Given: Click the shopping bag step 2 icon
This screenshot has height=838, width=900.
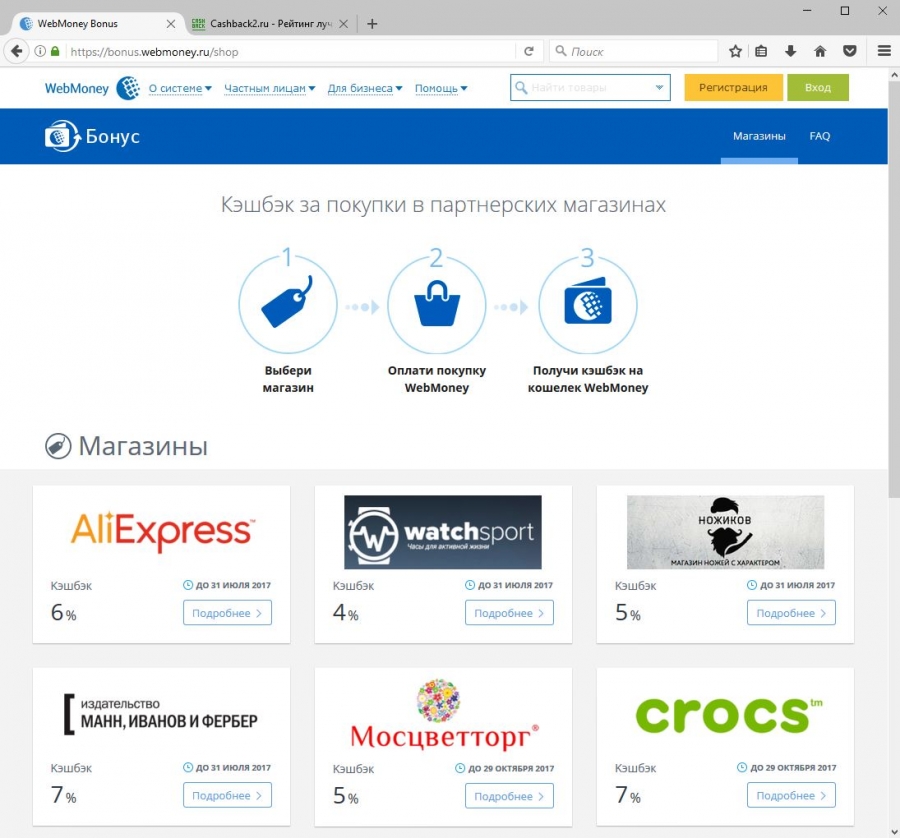Looking at the screenshot, I should point(437,304).
